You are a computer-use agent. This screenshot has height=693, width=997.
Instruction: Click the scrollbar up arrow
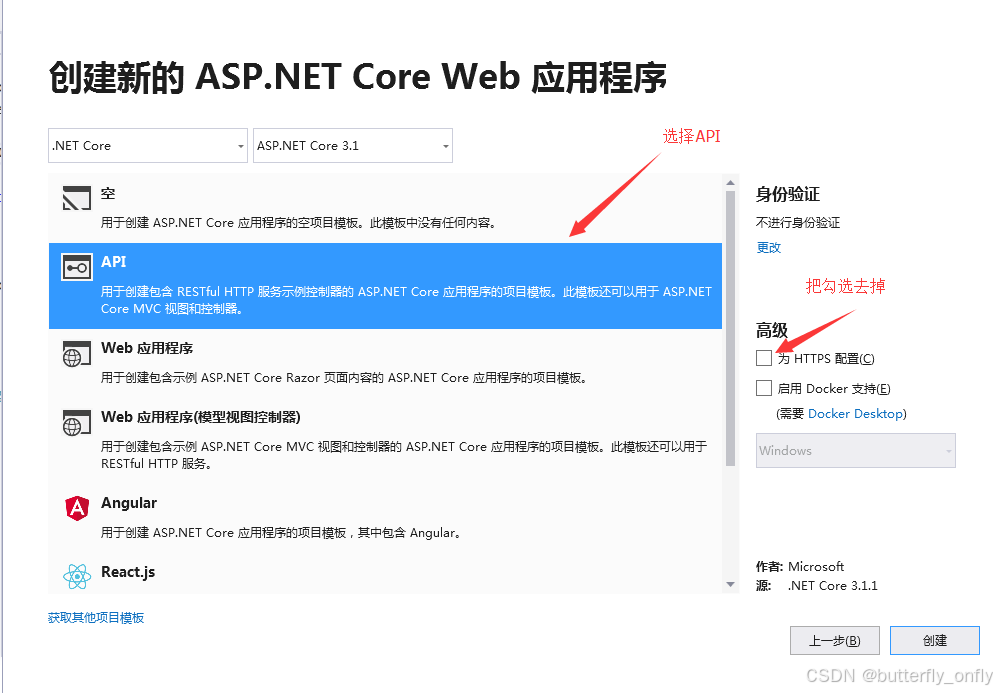(x=730, y=182)
